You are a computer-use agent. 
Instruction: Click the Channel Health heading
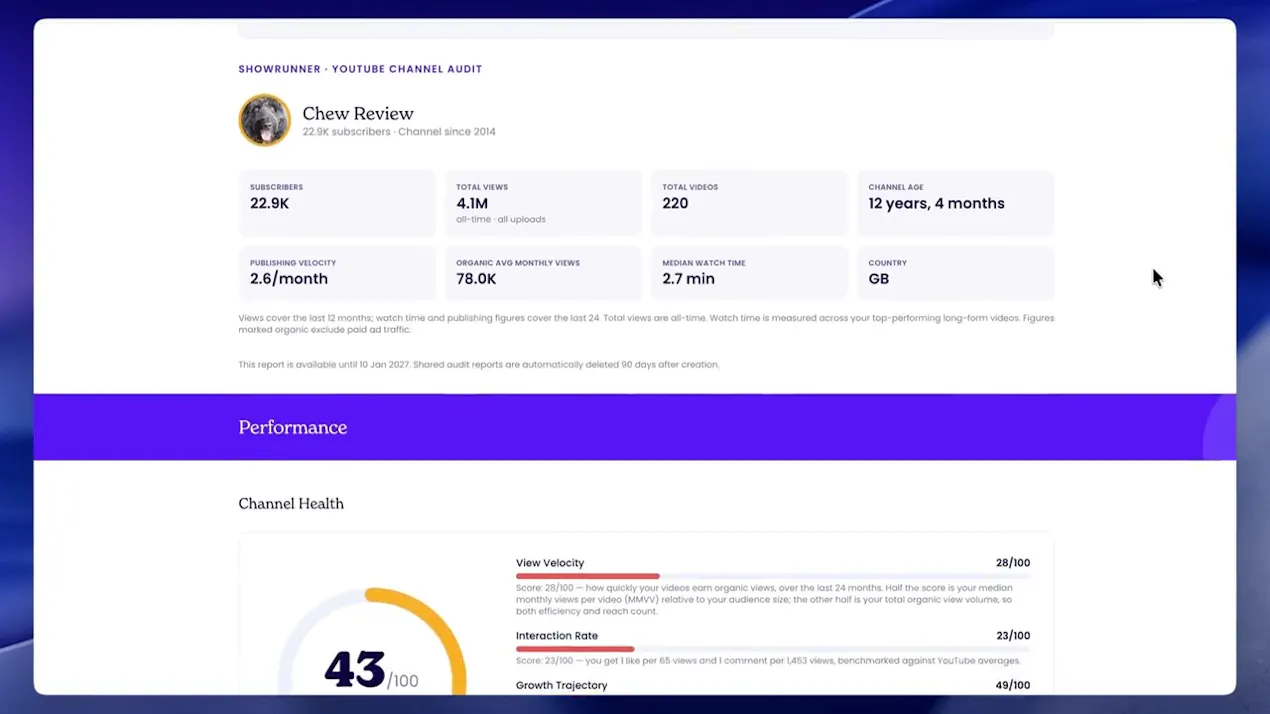point(291,504)
